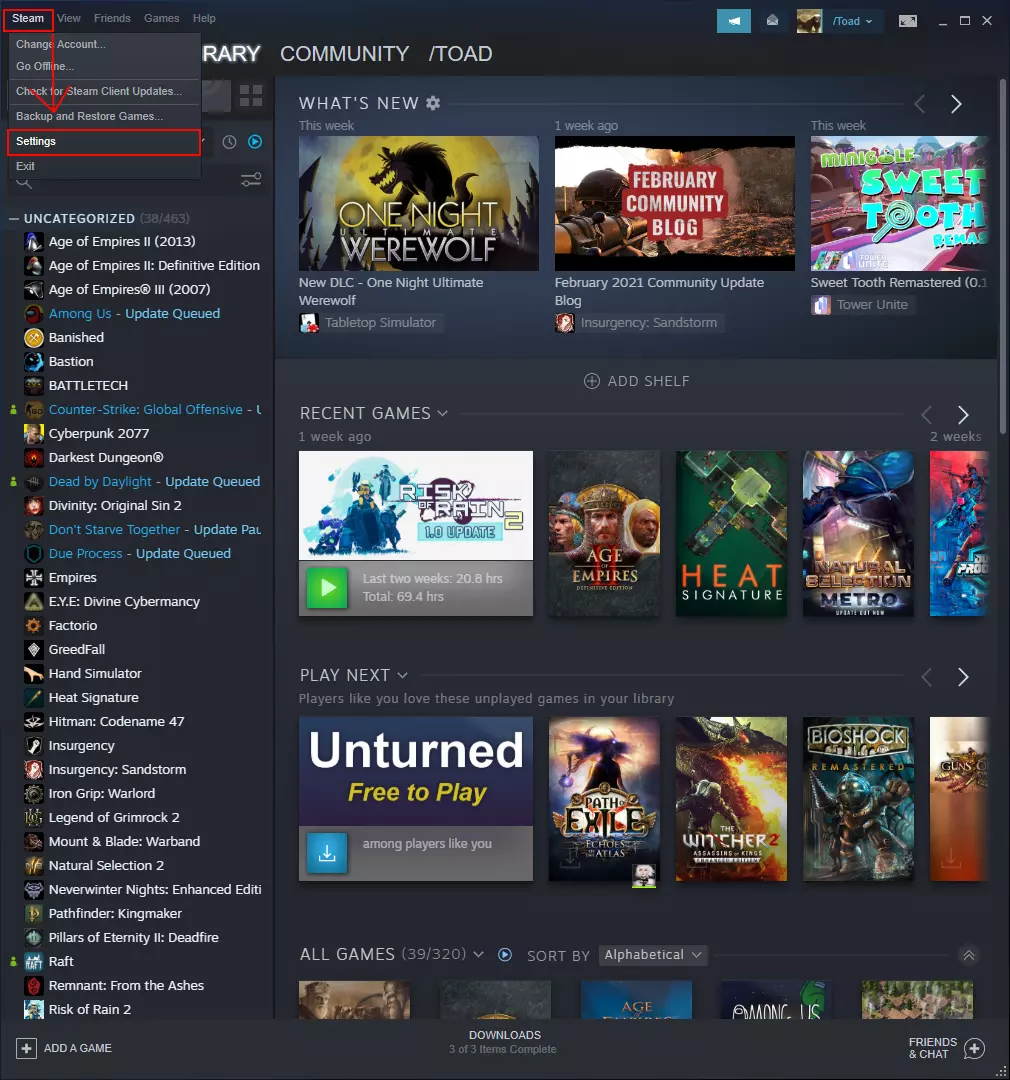
Task: Show next Play Next items
Action: [x=963, y=677]
